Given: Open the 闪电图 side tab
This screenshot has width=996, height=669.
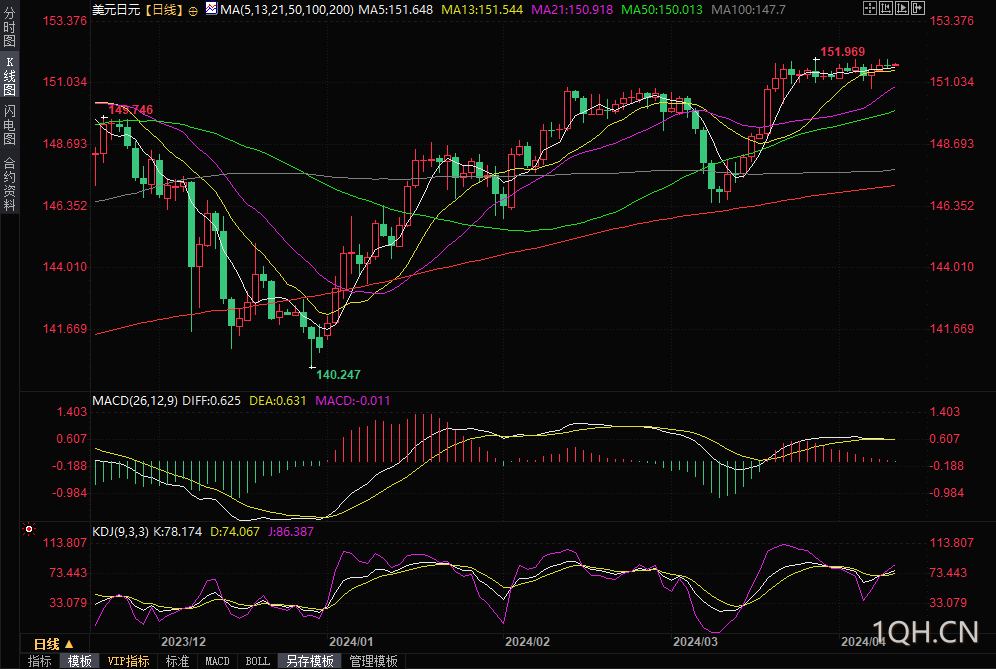Looking at the screenshot, I should 9,125.
